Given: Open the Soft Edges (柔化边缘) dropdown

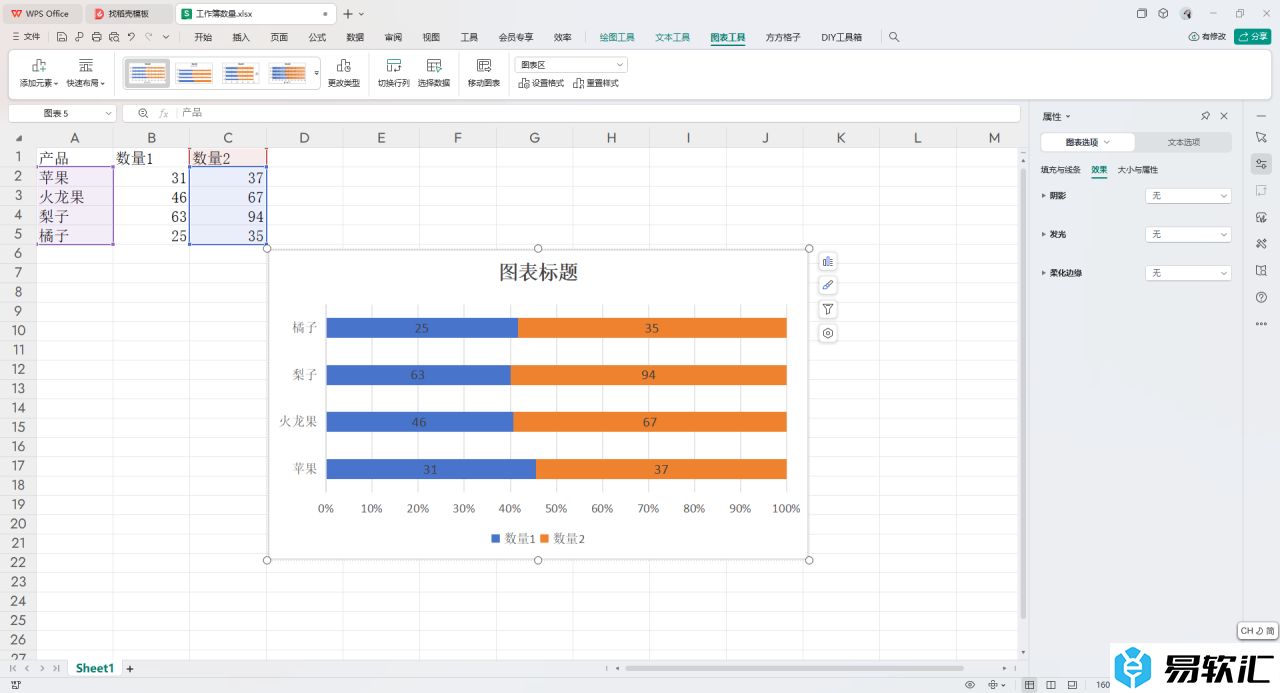Looking at the screenshot, I should pos(1188,273).
